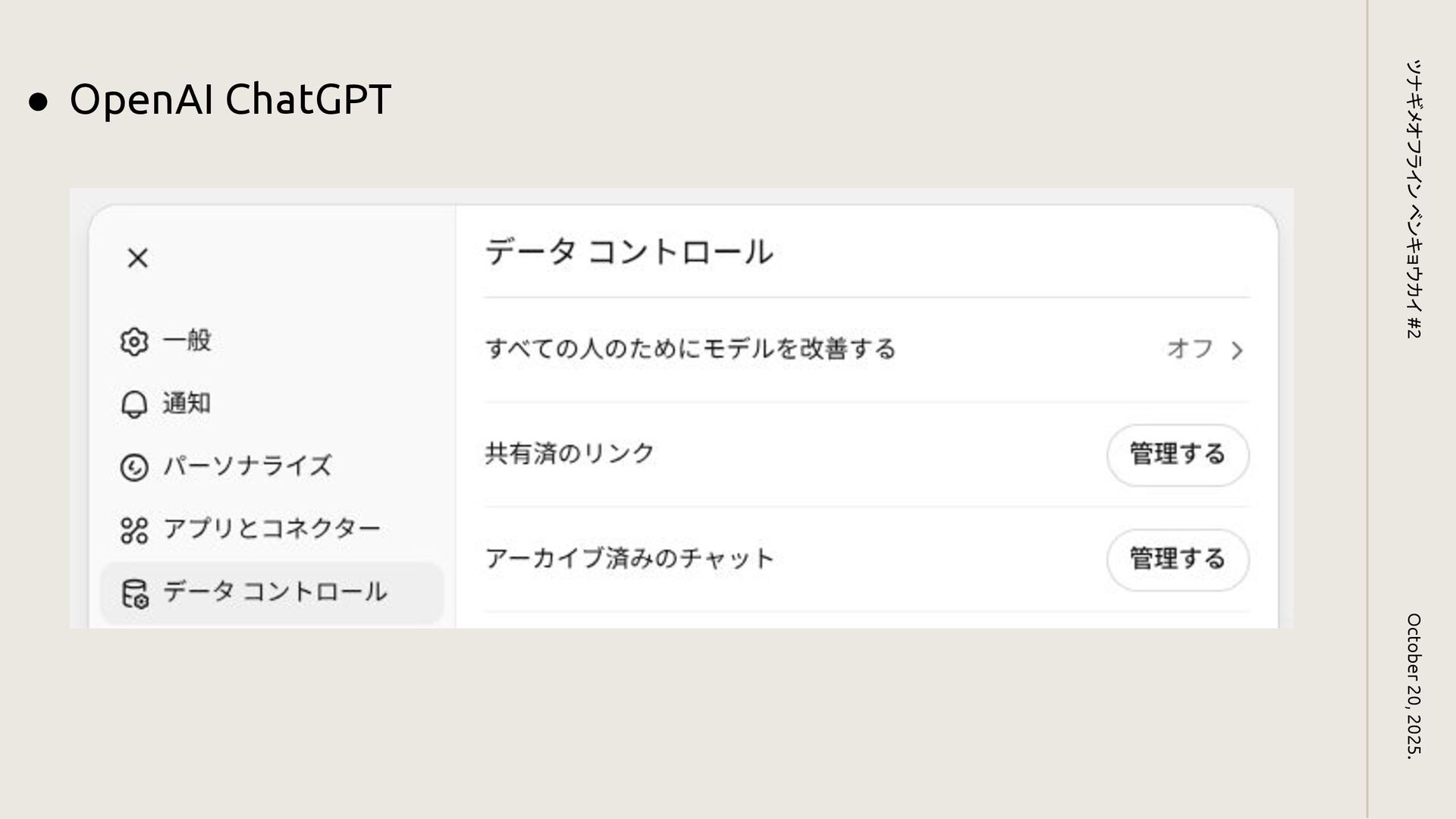Click the X close settings icon
Screen dimensions: 1456x819
pyautogui.click(x=137, y=258)
